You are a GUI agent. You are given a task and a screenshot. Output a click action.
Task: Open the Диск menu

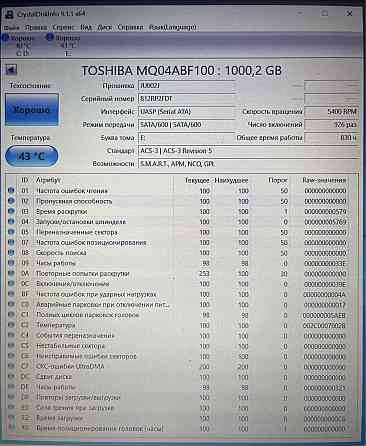point(104,27)
